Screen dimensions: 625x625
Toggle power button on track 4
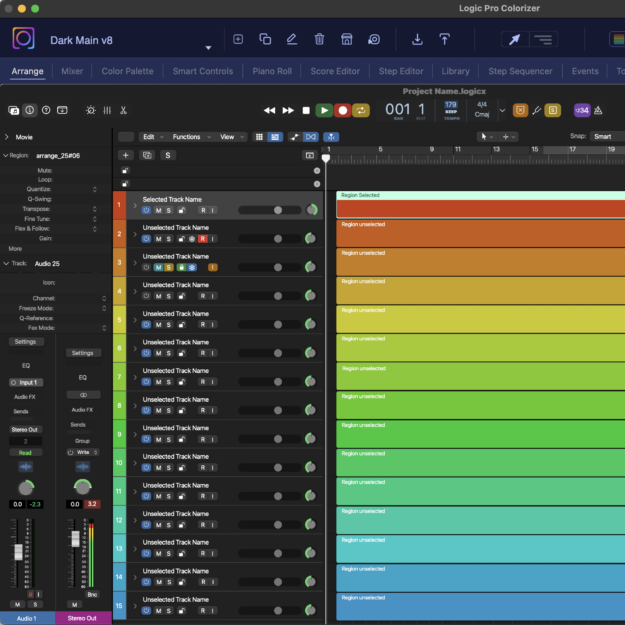(146, 296)
